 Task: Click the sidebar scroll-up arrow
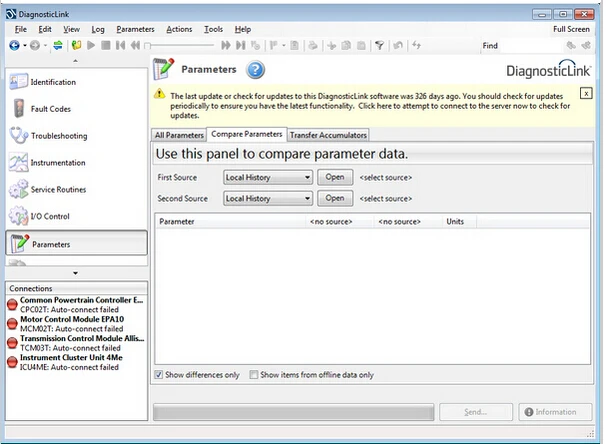click(x=75, y=61)
